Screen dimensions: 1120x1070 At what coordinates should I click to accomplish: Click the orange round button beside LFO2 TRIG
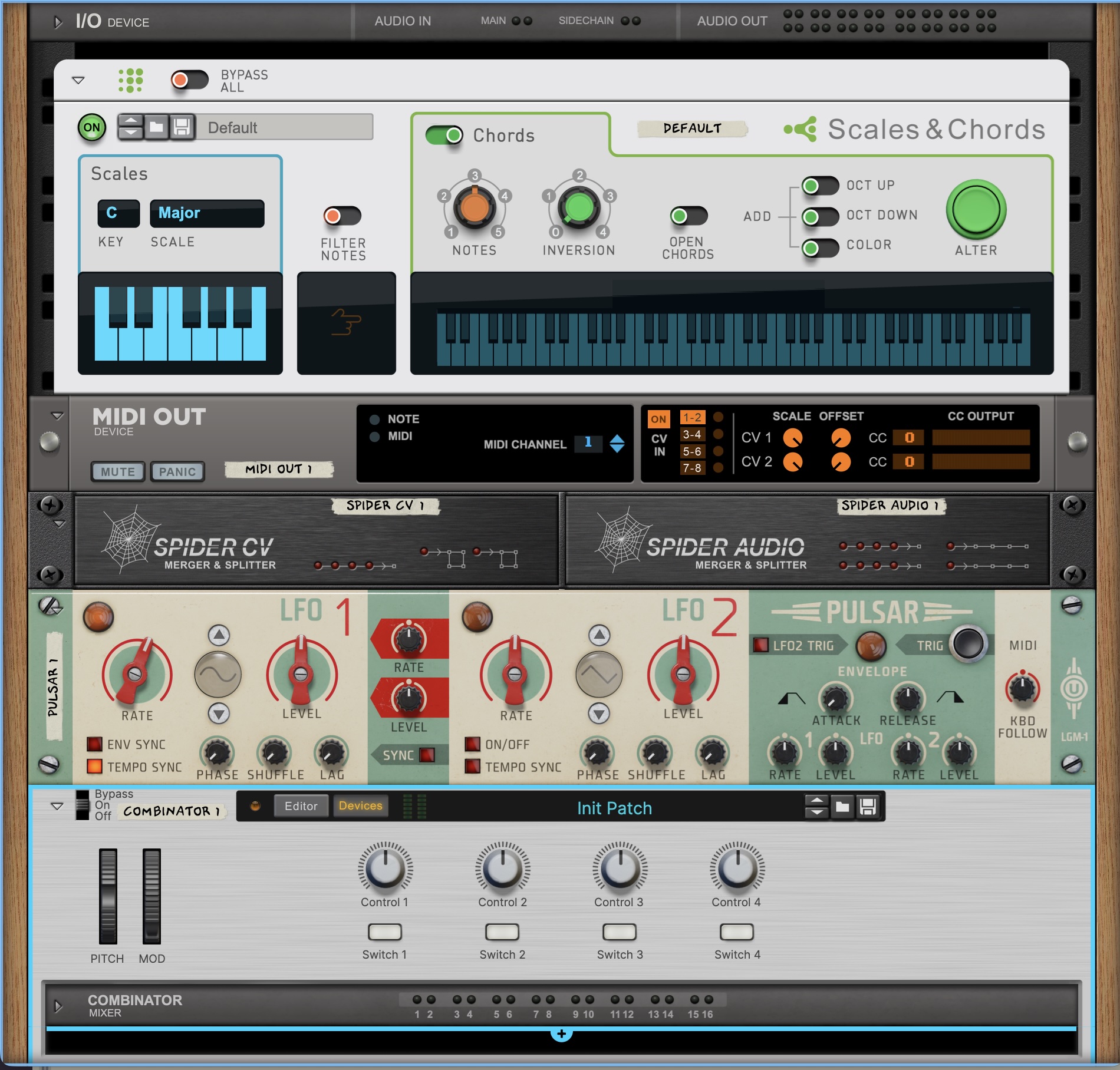tap(871, 646)
